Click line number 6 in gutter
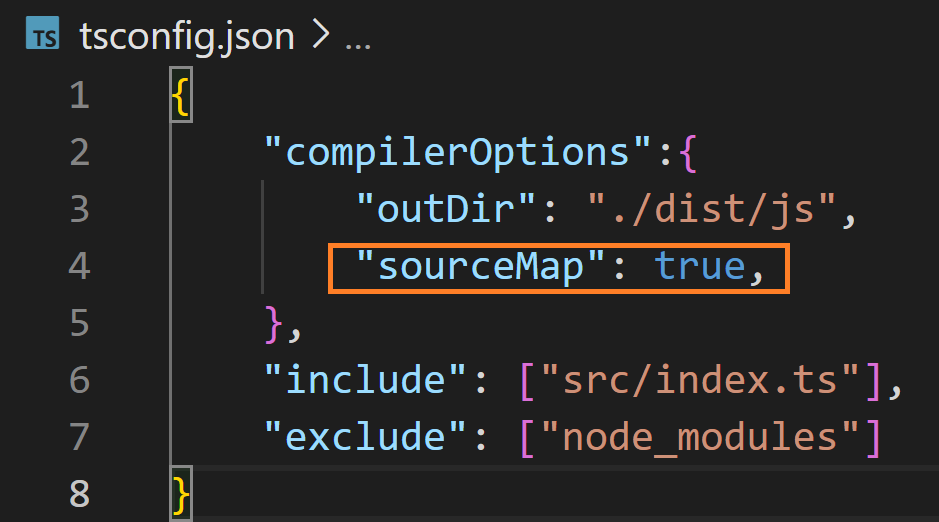 [80, 380]
